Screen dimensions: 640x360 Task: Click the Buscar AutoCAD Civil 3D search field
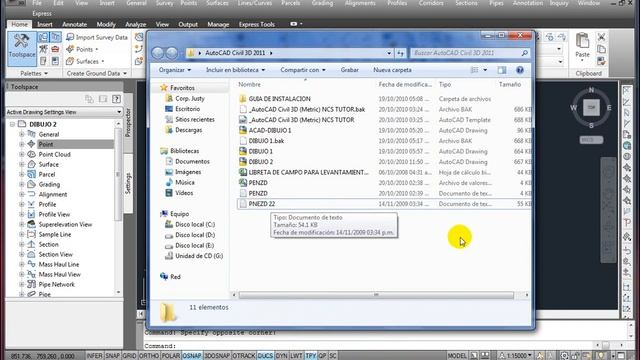point(469,53)
